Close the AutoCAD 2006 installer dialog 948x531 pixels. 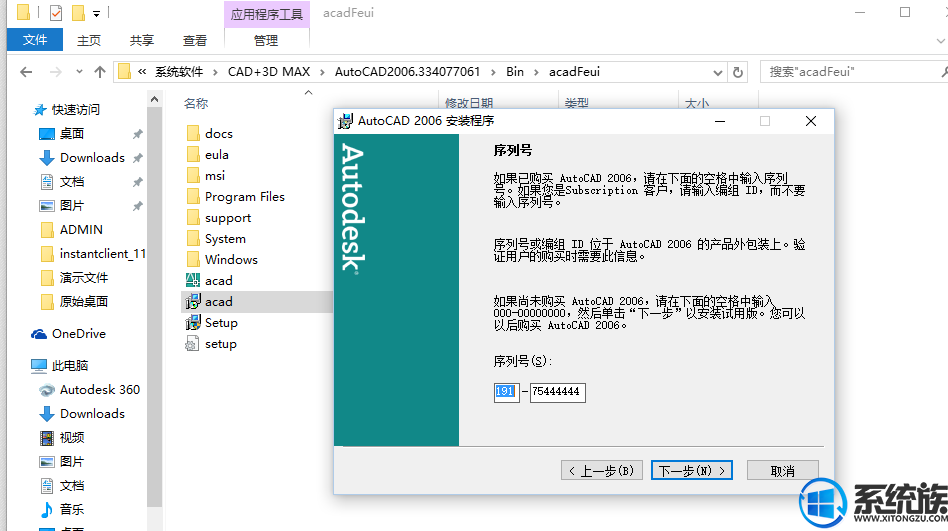point(811,121)
